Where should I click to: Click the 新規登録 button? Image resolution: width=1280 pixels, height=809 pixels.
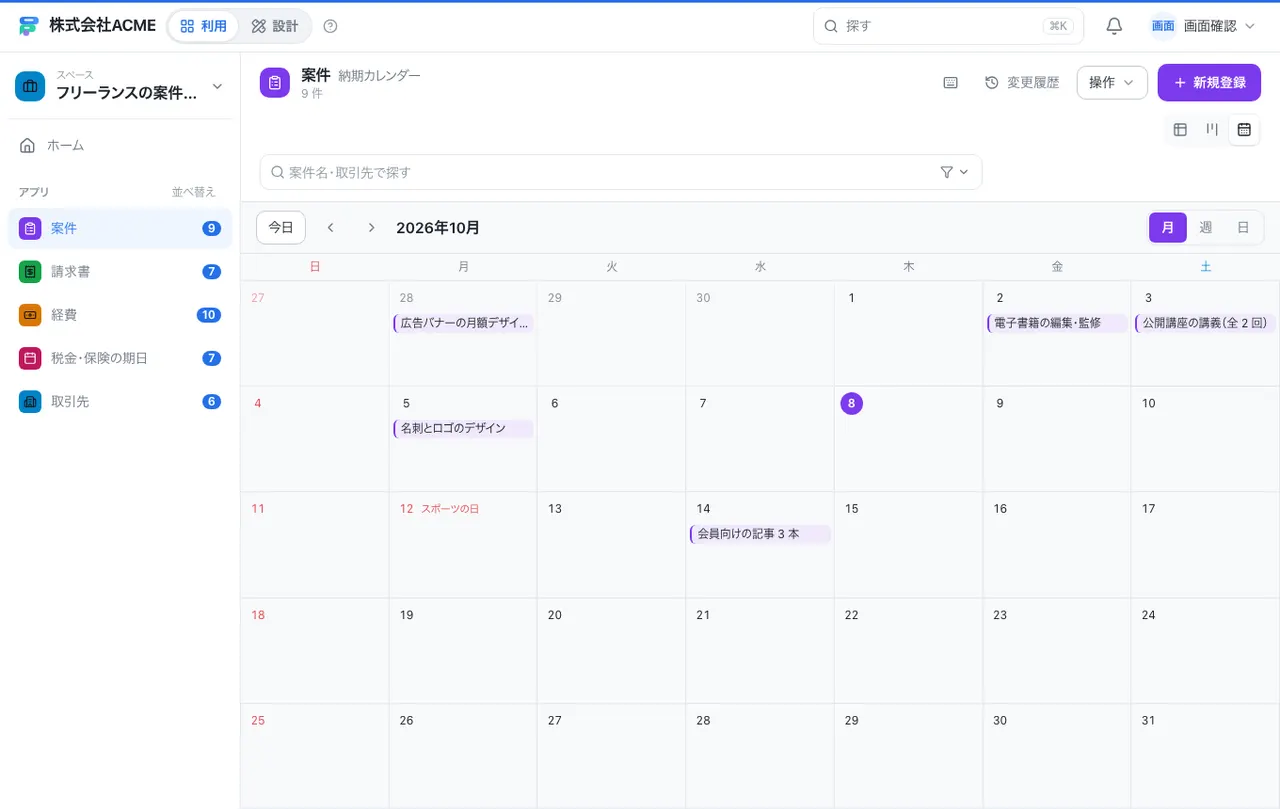[1209, 83]
